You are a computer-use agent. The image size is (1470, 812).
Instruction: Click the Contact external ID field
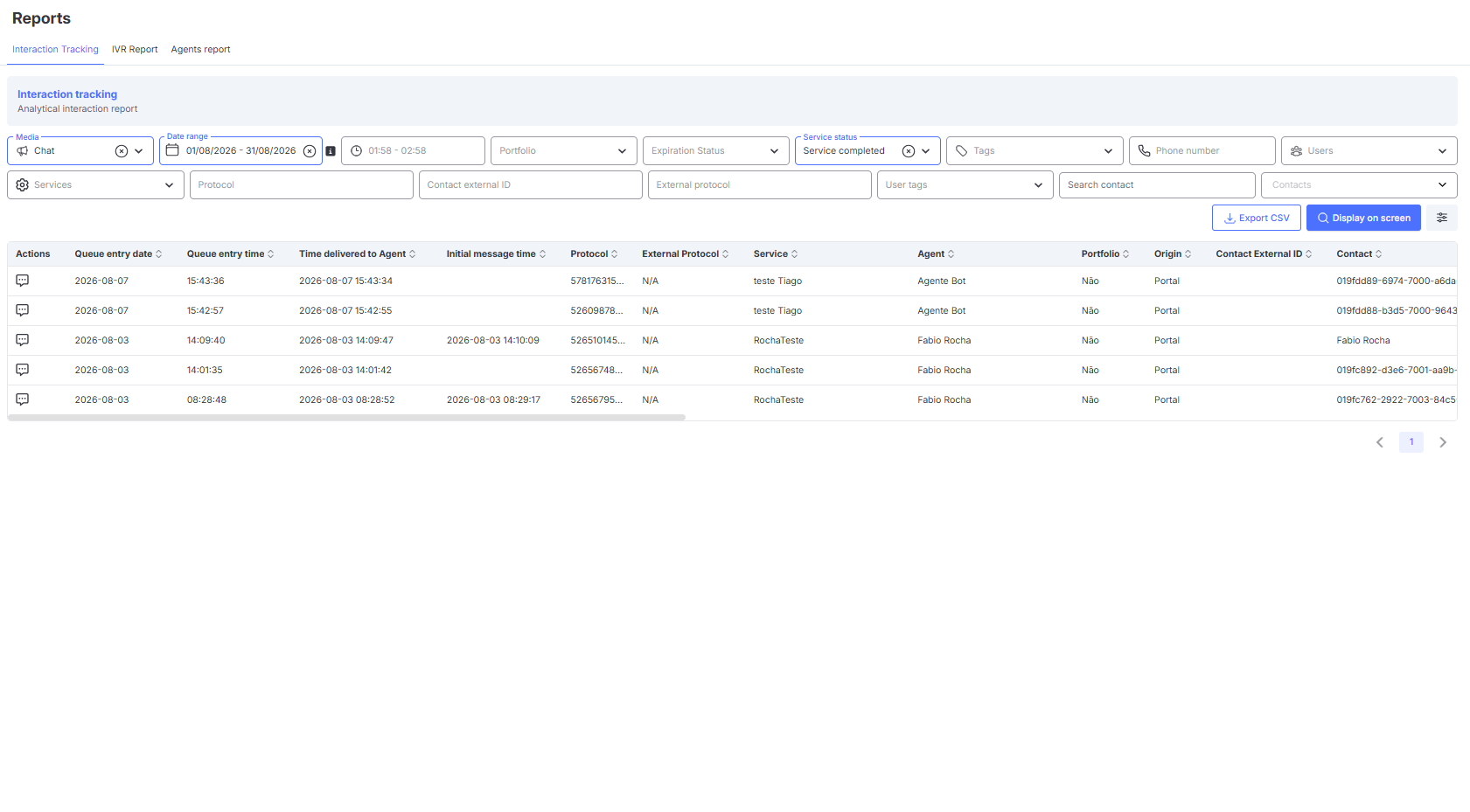pyautogui.click(x=531, y=184)
